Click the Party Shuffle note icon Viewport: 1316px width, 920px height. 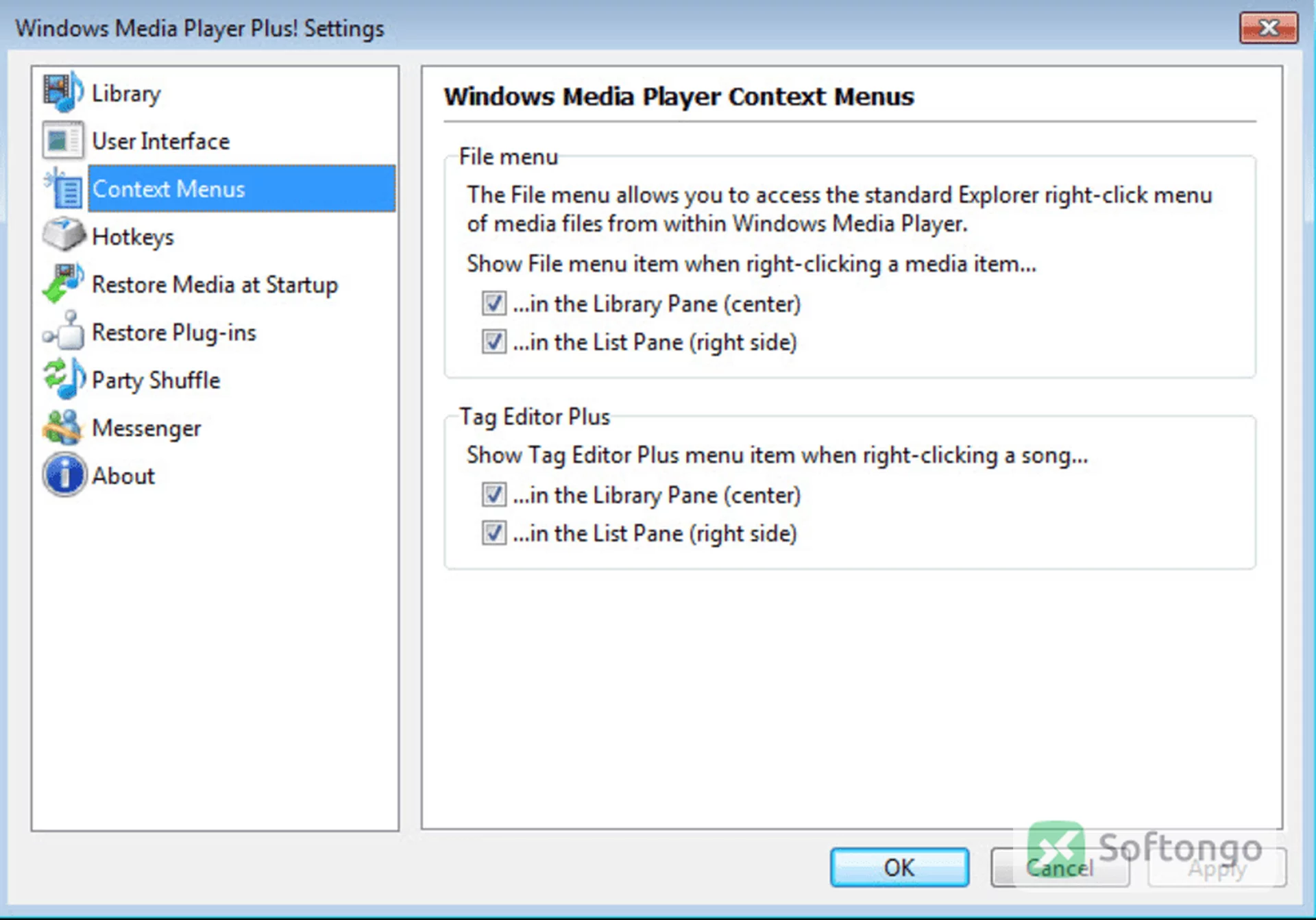point(63,379)
